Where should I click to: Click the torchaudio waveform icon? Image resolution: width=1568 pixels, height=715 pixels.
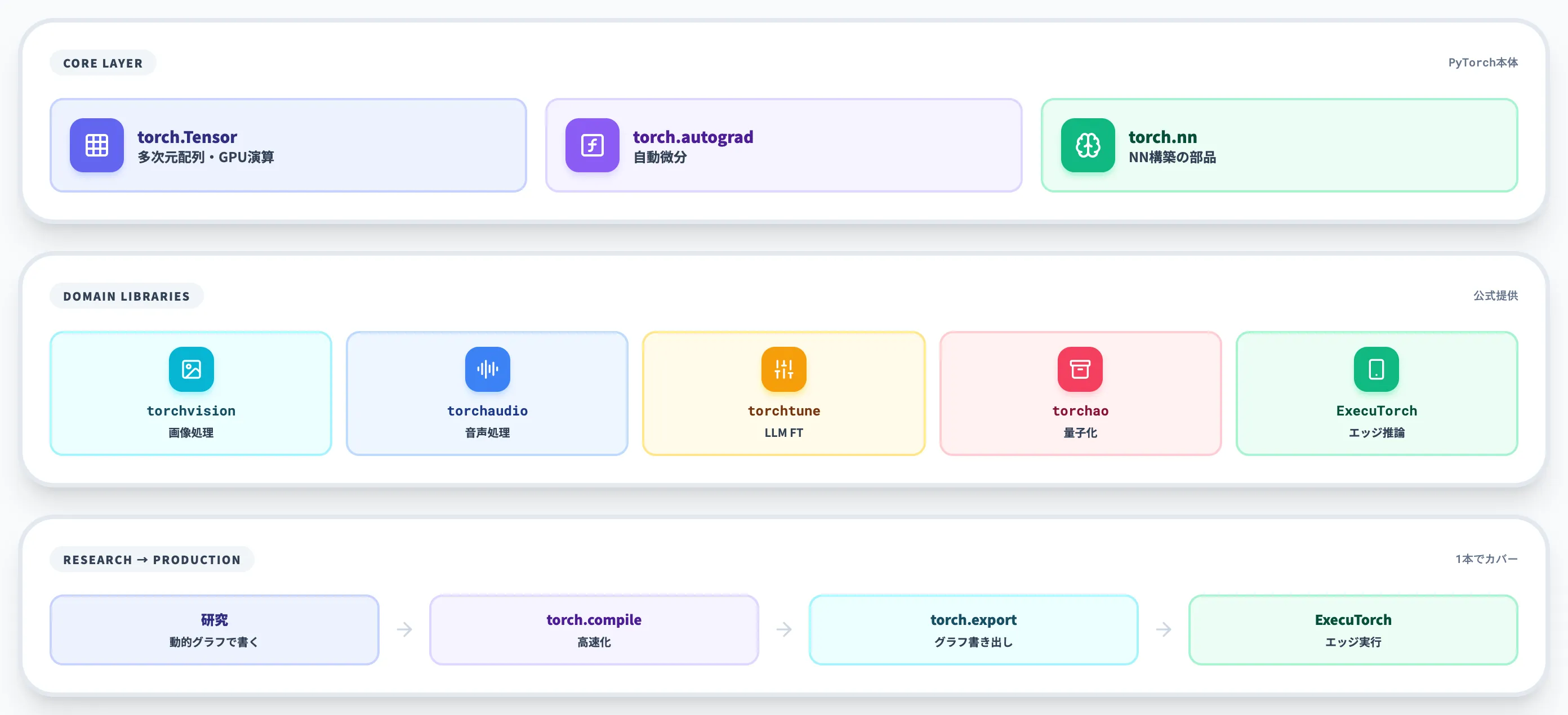pyautogui.click(x=488, y=369)
